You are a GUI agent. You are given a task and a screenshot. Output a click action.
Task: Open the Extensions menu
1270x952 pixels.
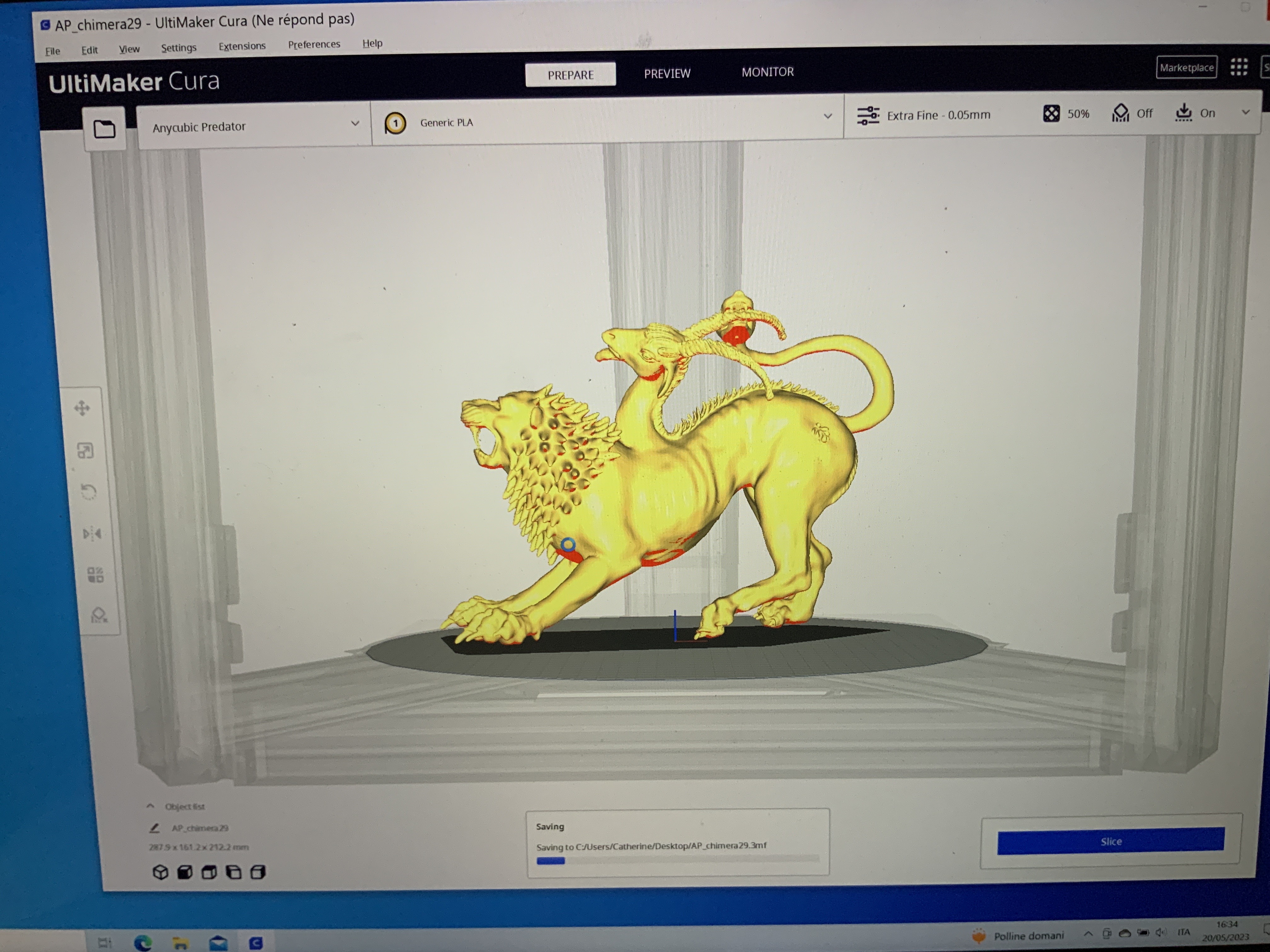pyautogui.click(x=242, y=45)
